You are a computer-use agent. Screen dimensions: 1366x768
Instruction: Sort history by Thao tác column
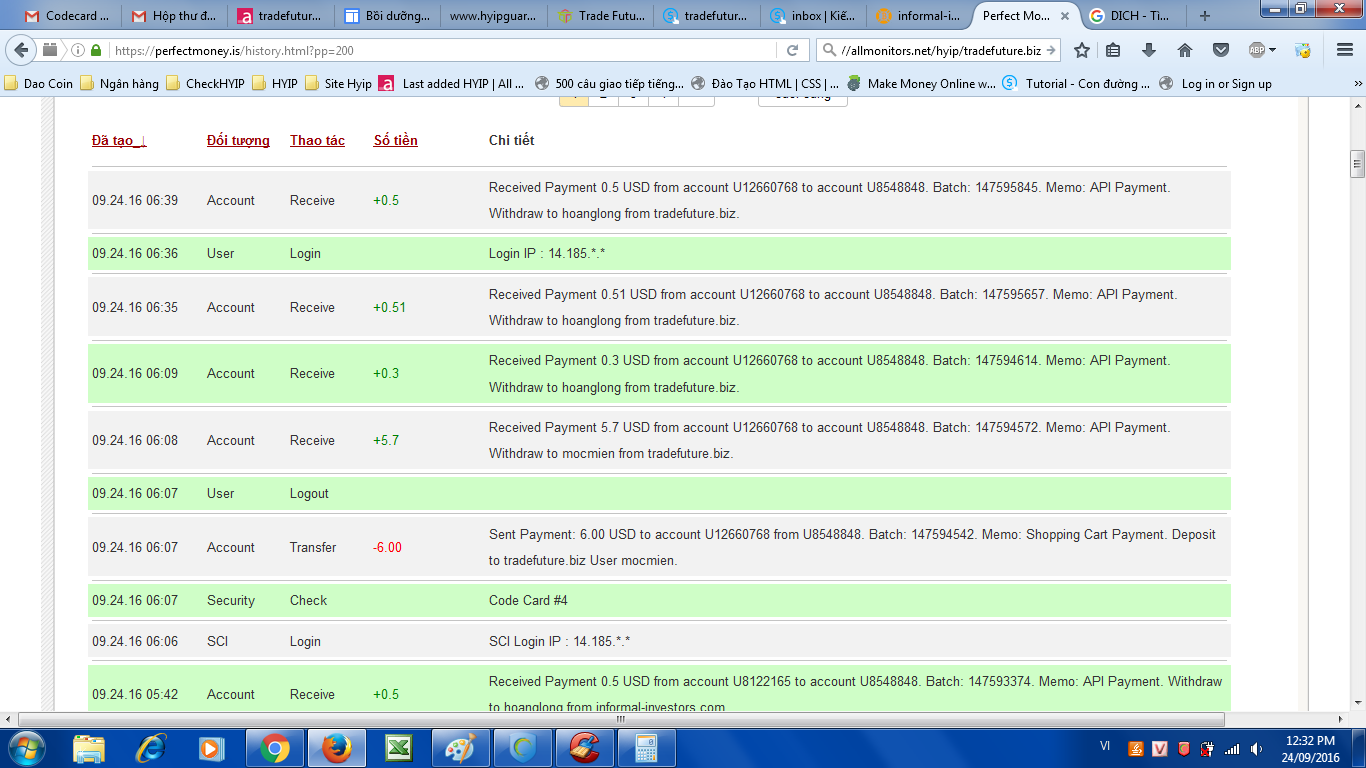[x=317, y=141]
